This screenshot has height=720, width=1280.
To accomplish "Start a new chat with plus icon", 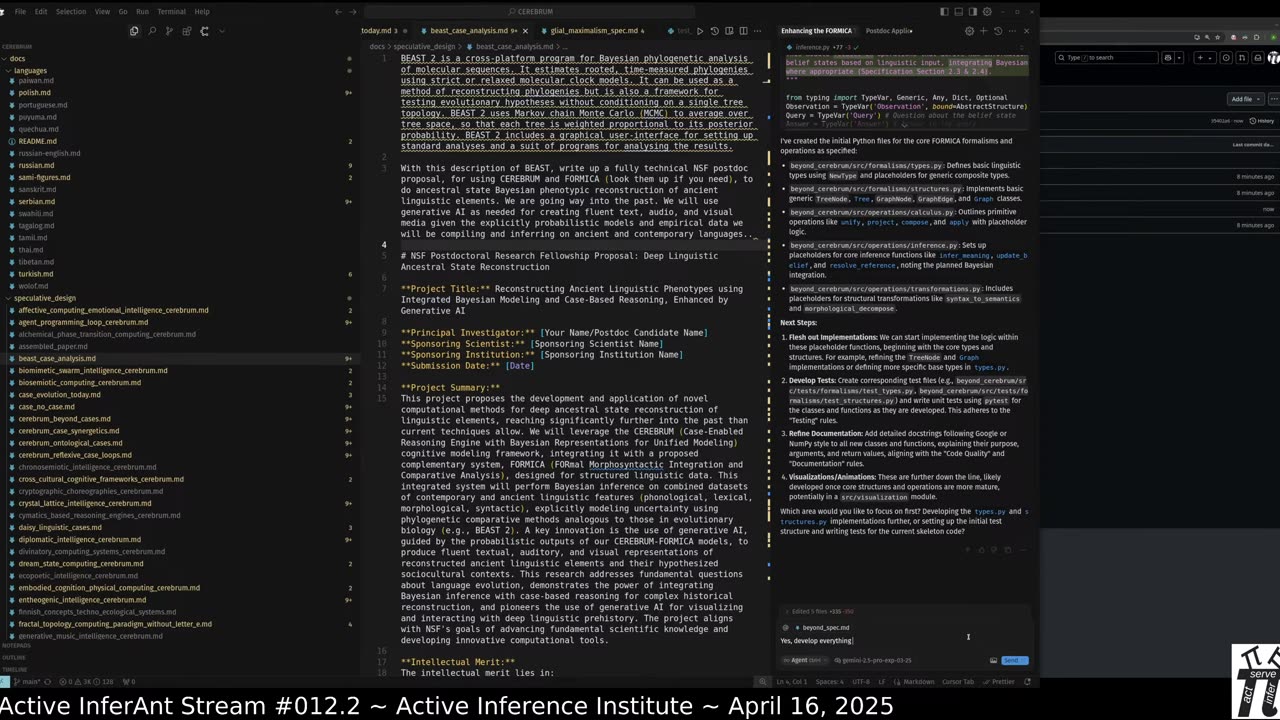I will pos(986,31).
